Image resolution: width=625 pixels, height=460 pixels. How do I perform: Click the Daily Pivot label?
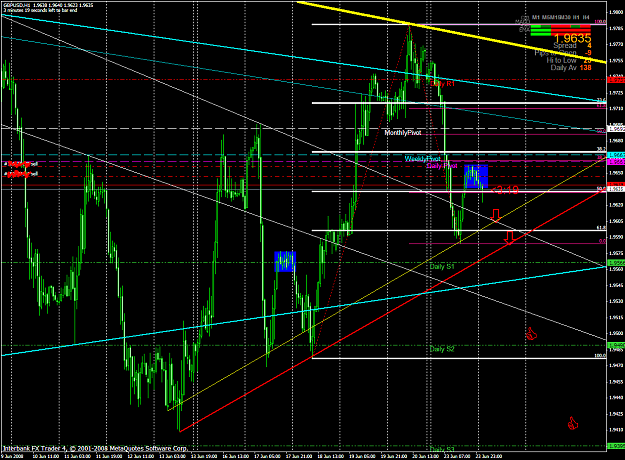pos(442,165)
